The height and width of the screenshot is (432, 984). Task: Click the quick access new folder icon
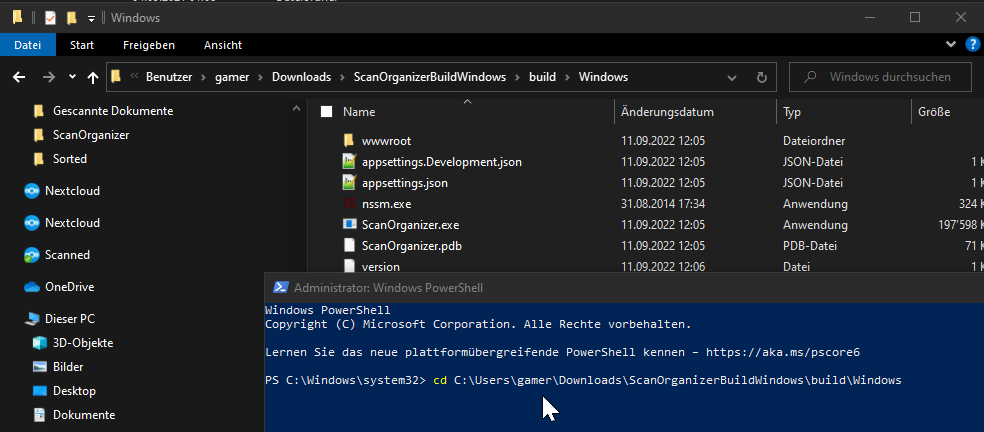72,18
